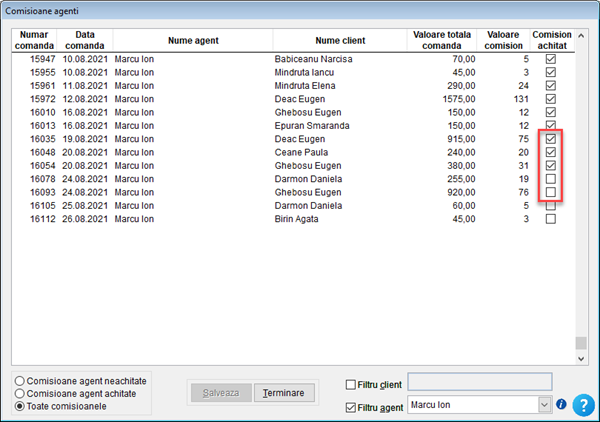Enable the Filtru client checkbox
The width and height of the screenshot is (600, 422).
351,384
